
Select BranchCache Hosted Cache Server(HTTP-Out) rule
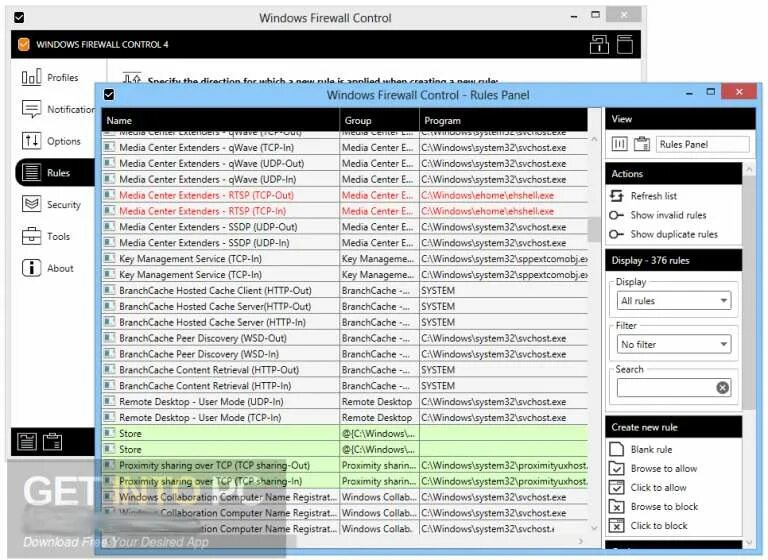[x=345, y=306]
